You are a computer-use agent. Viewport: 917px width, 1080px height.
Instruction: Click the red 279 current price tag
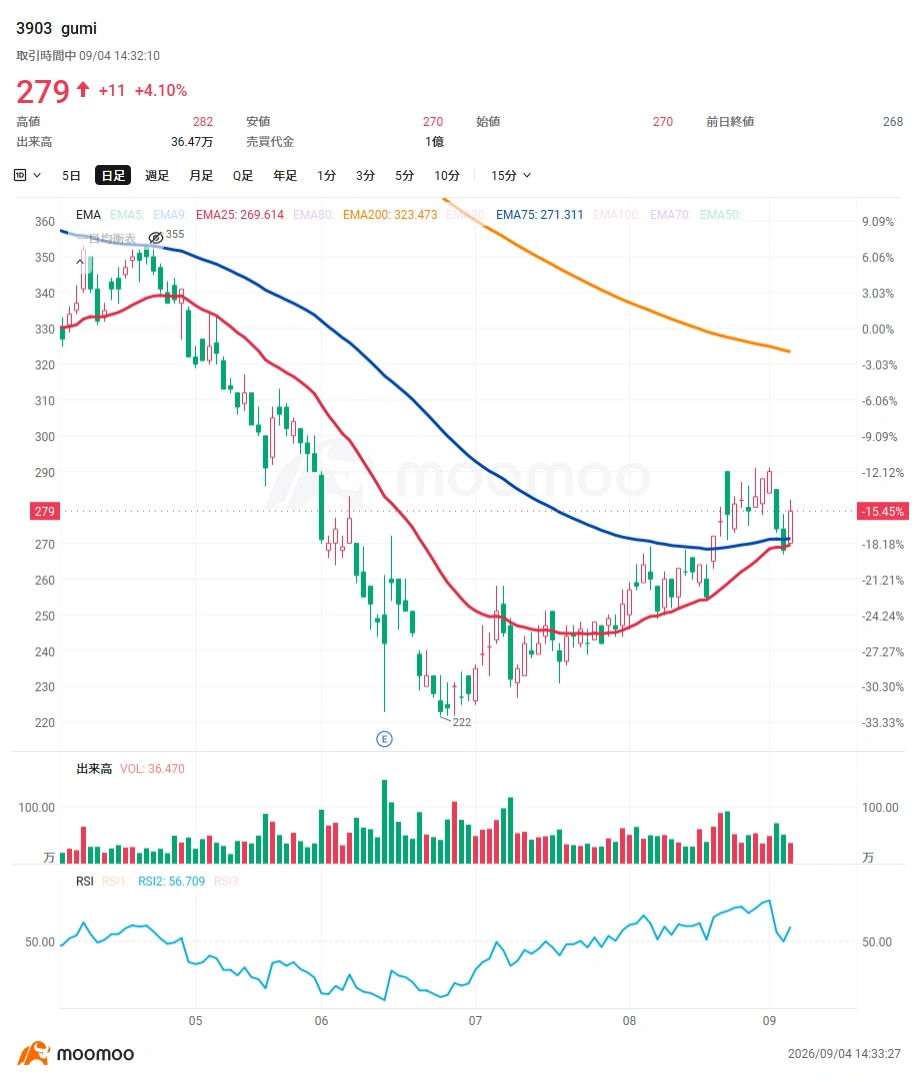tap(45, 511)
